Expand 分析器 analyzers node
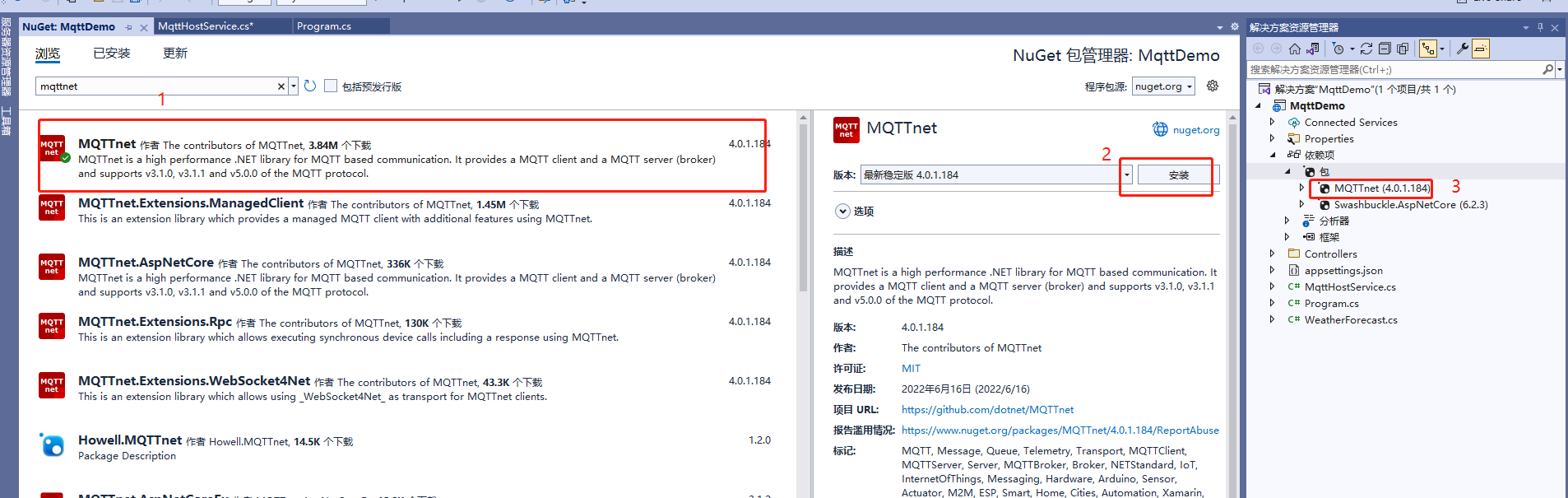The image size is (1568, 498). tap(1287, 221)
